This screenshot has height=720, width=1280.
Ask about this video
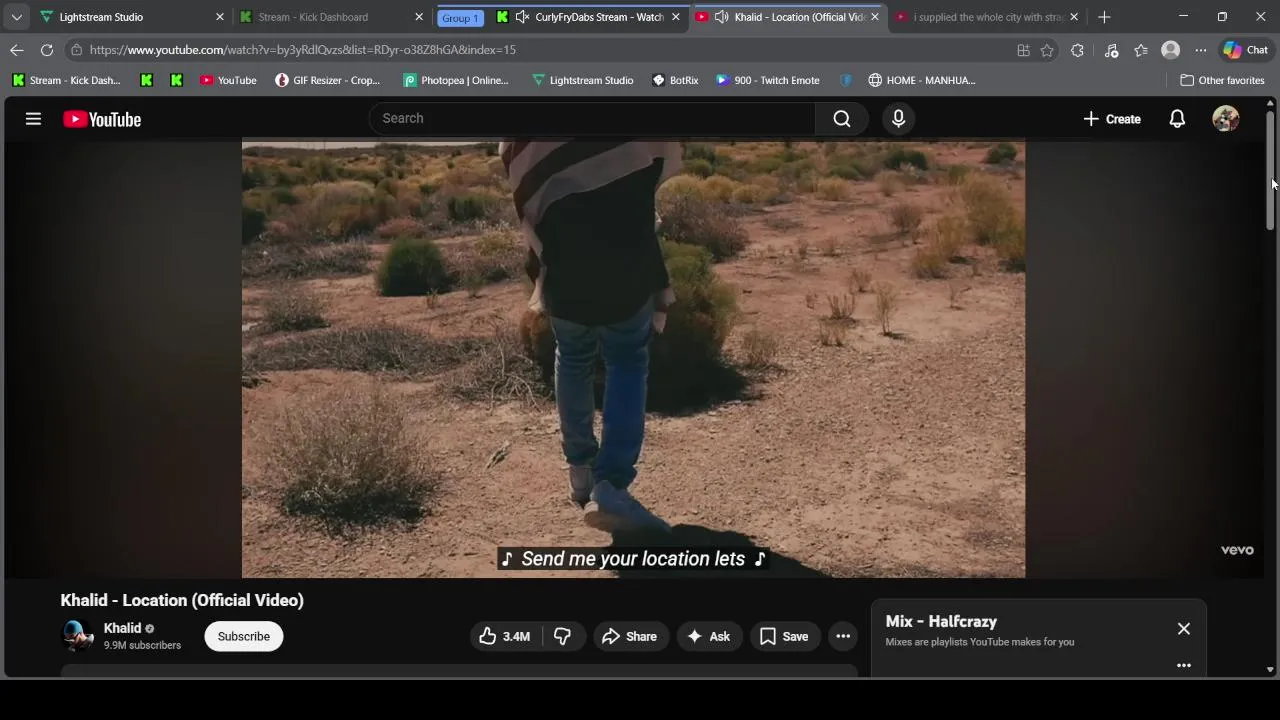click(709, 636)
